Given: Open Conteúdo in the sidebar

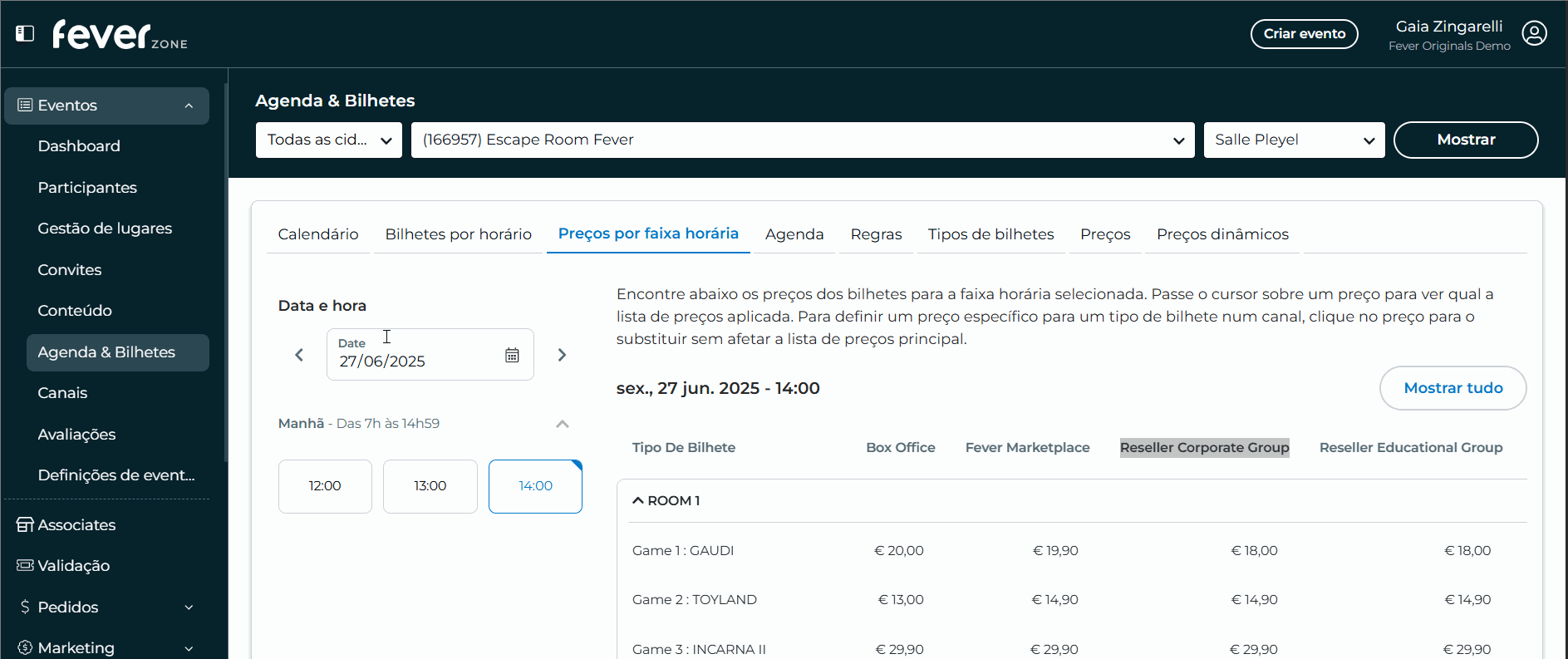Looking at the screenshot, I should pos(75,311).
